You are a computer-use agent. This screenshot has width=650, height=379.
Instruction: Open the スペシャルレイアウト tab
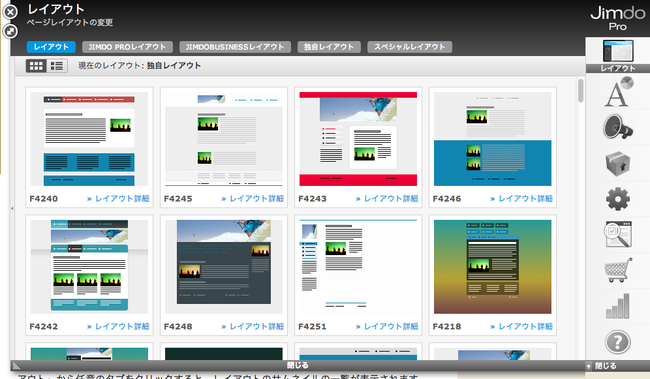[410, 47]
